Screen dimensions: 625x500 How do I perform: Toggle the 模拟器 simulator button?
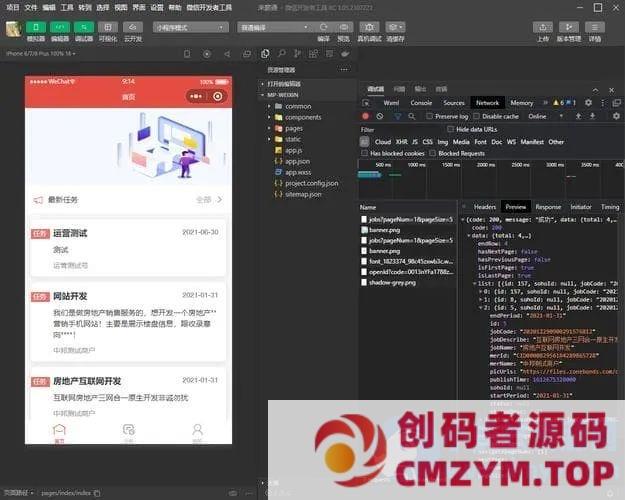[x=36, y=27]
